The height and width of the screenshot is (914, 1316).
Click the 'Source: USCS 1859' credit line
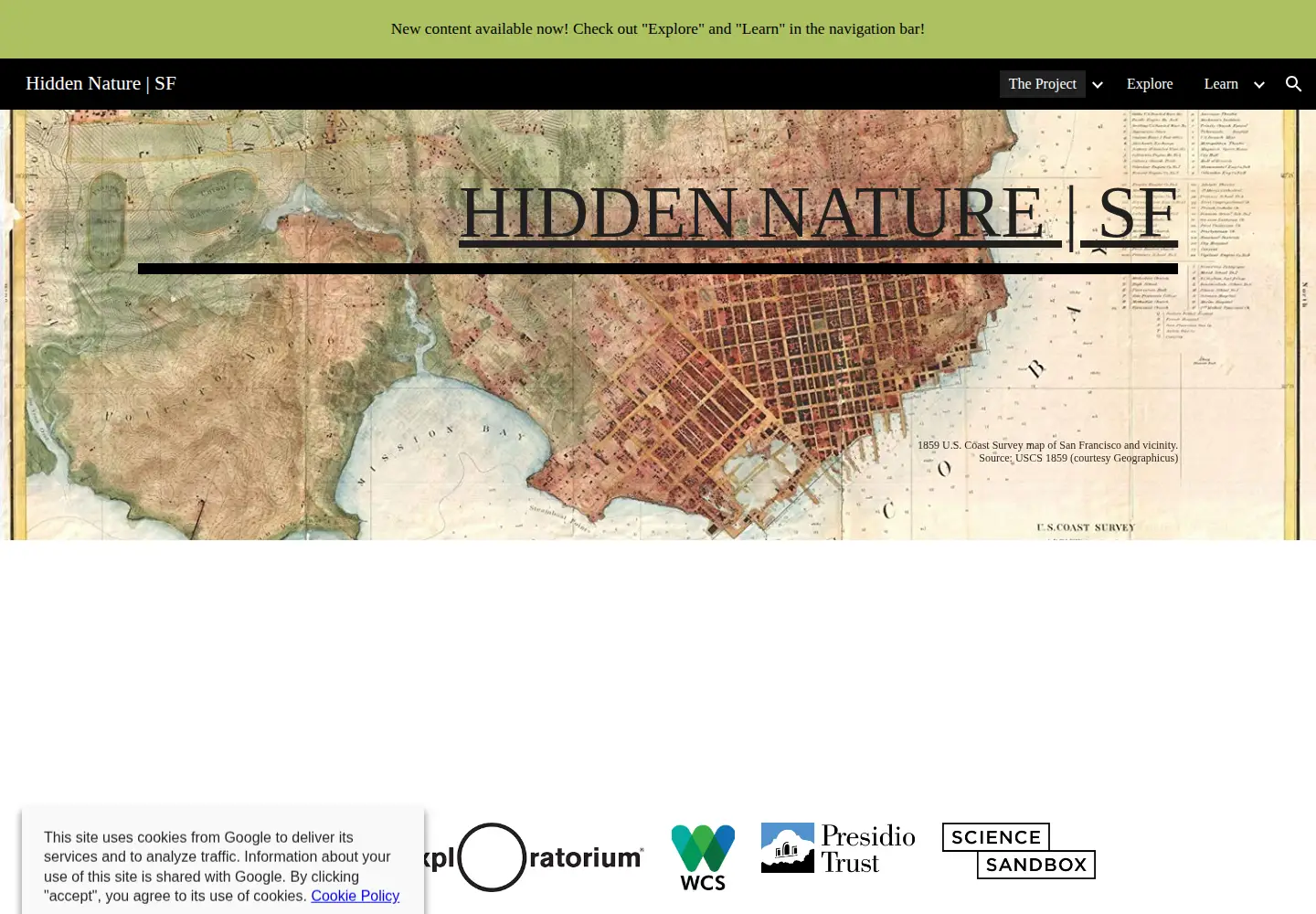pos(1078,458)
